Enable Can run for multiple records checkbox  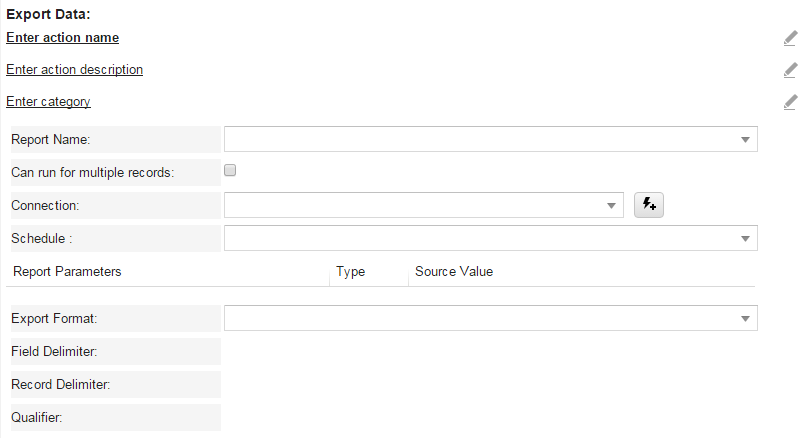[230, 171]
